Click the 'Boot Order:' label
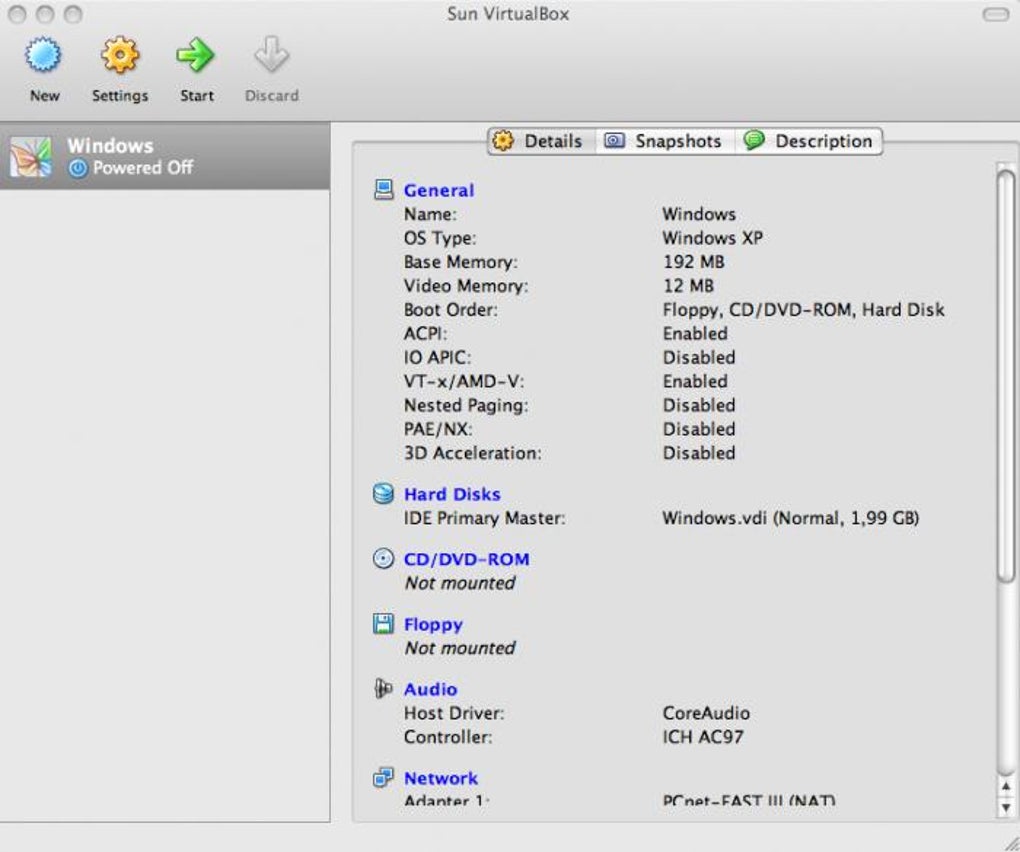Image resolution: width=1020 pixels, height=852 pixels. [x=450, y=310]
